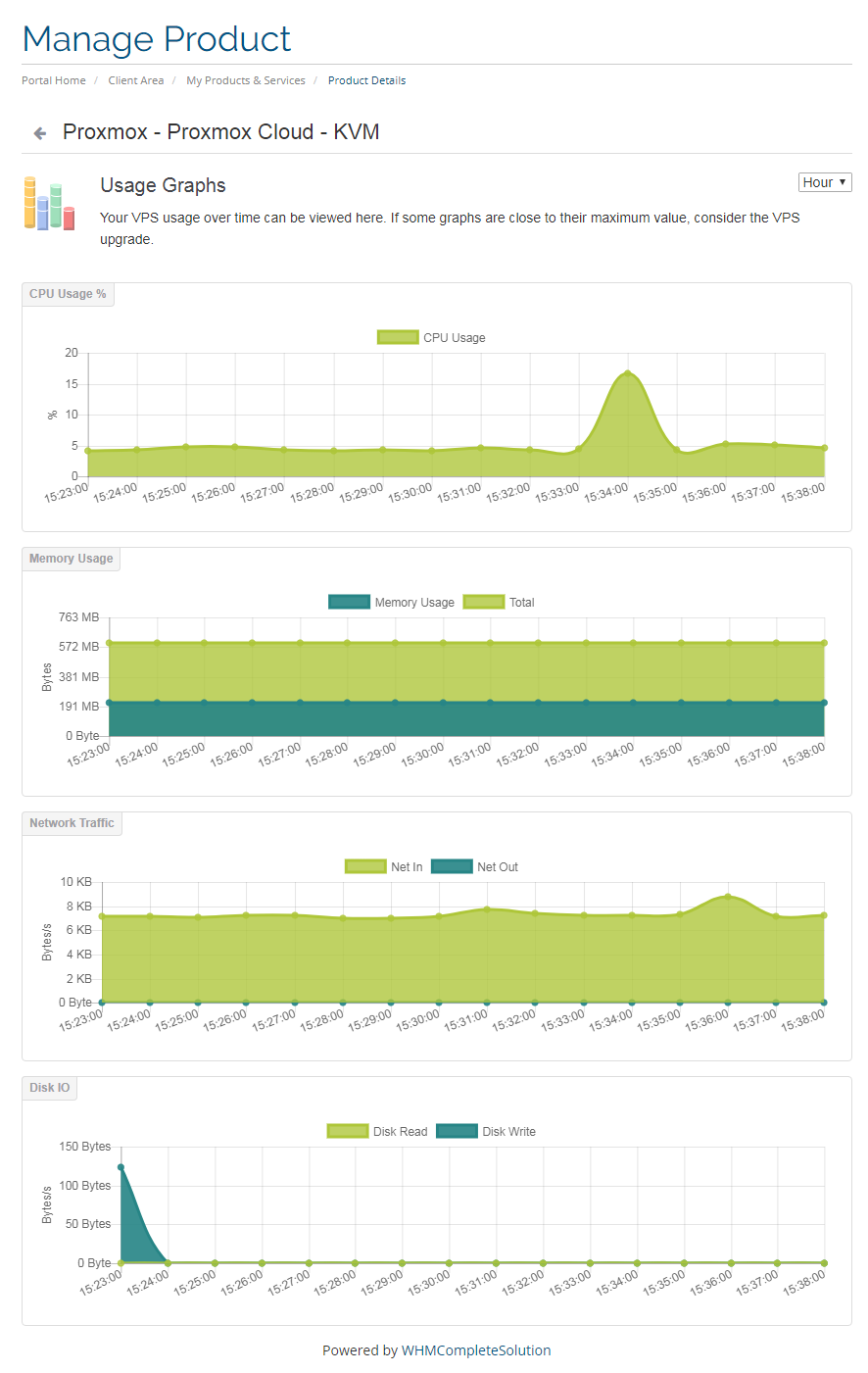Open the Hour time range dropdown

tap(825, 182)
